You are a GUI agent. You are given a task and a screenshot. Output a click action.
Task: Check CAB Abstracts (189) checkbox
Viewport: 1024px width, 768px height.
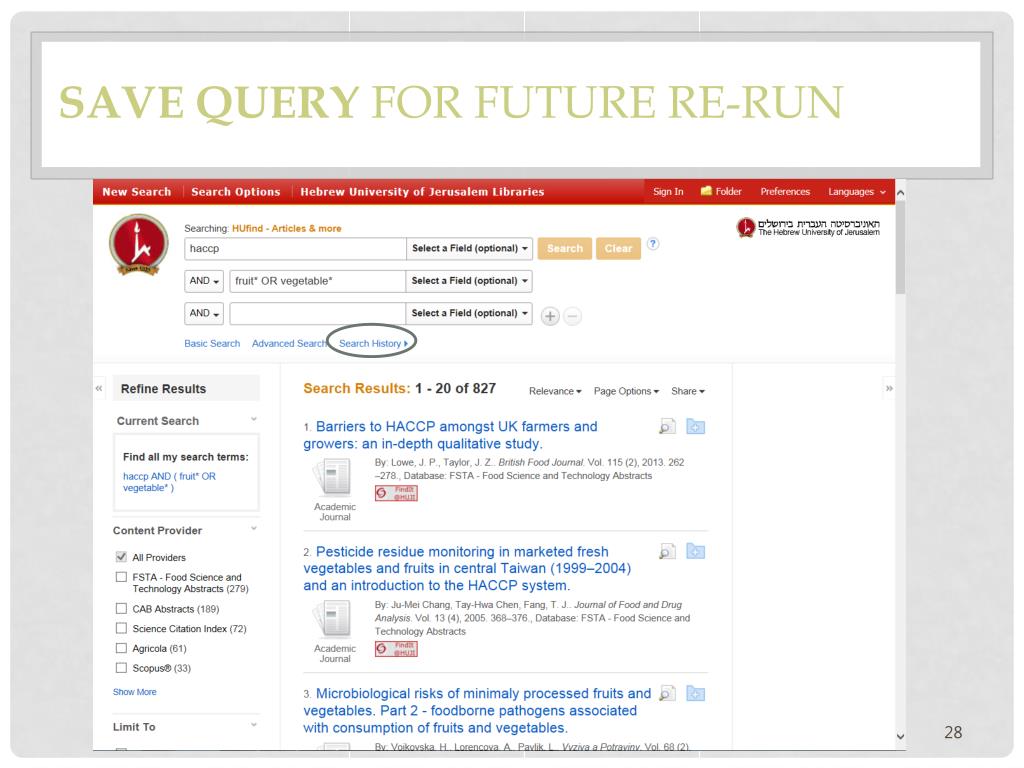(x=121, y=609)
